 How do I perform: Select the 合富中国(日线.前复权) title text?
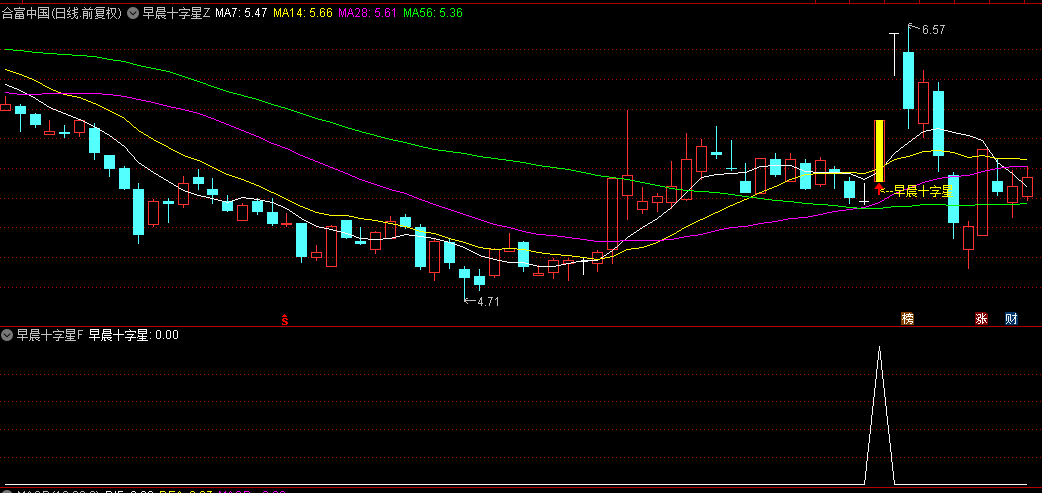[62, 13]
